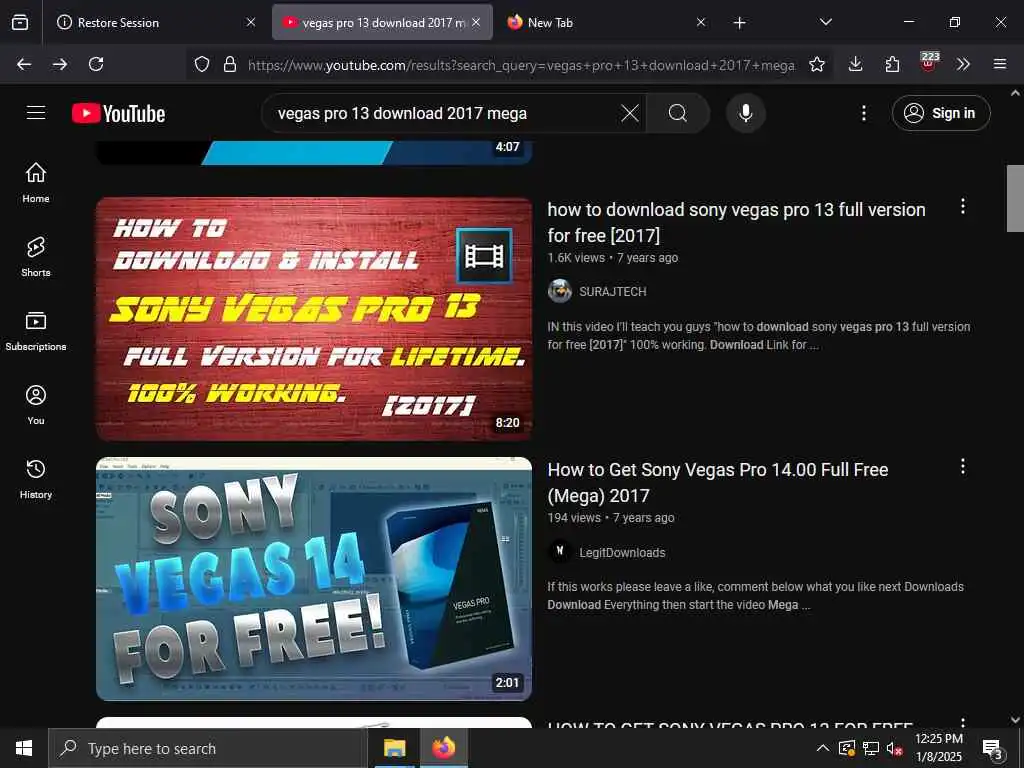Go to Home in the sidebar
Viewport: 1024px width, 768px height.
[x=36, y=182]
